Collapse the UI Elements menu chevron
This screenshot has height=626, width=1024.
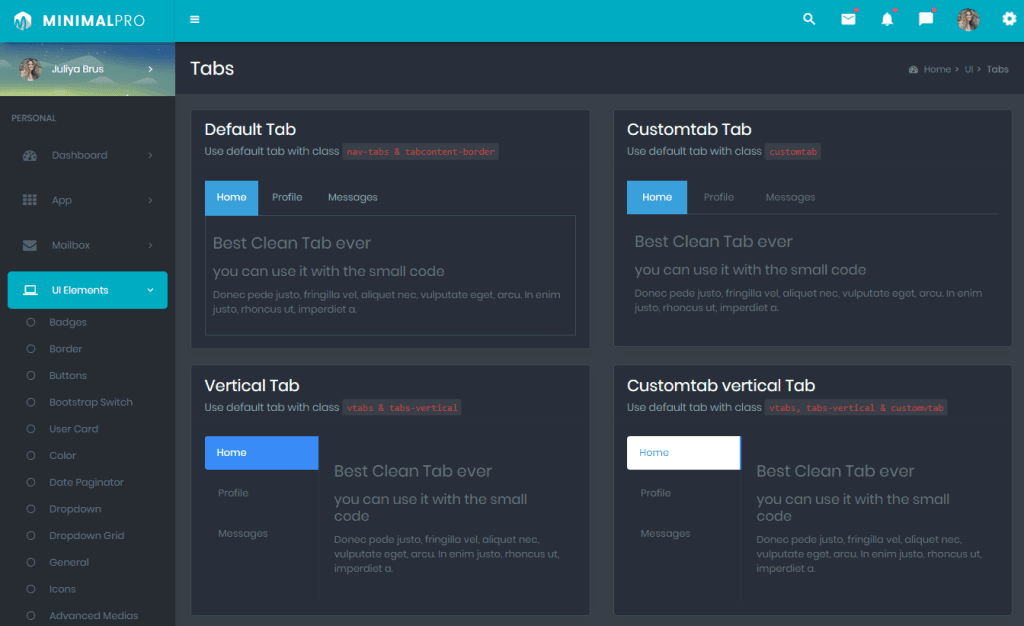pos(150,290)
